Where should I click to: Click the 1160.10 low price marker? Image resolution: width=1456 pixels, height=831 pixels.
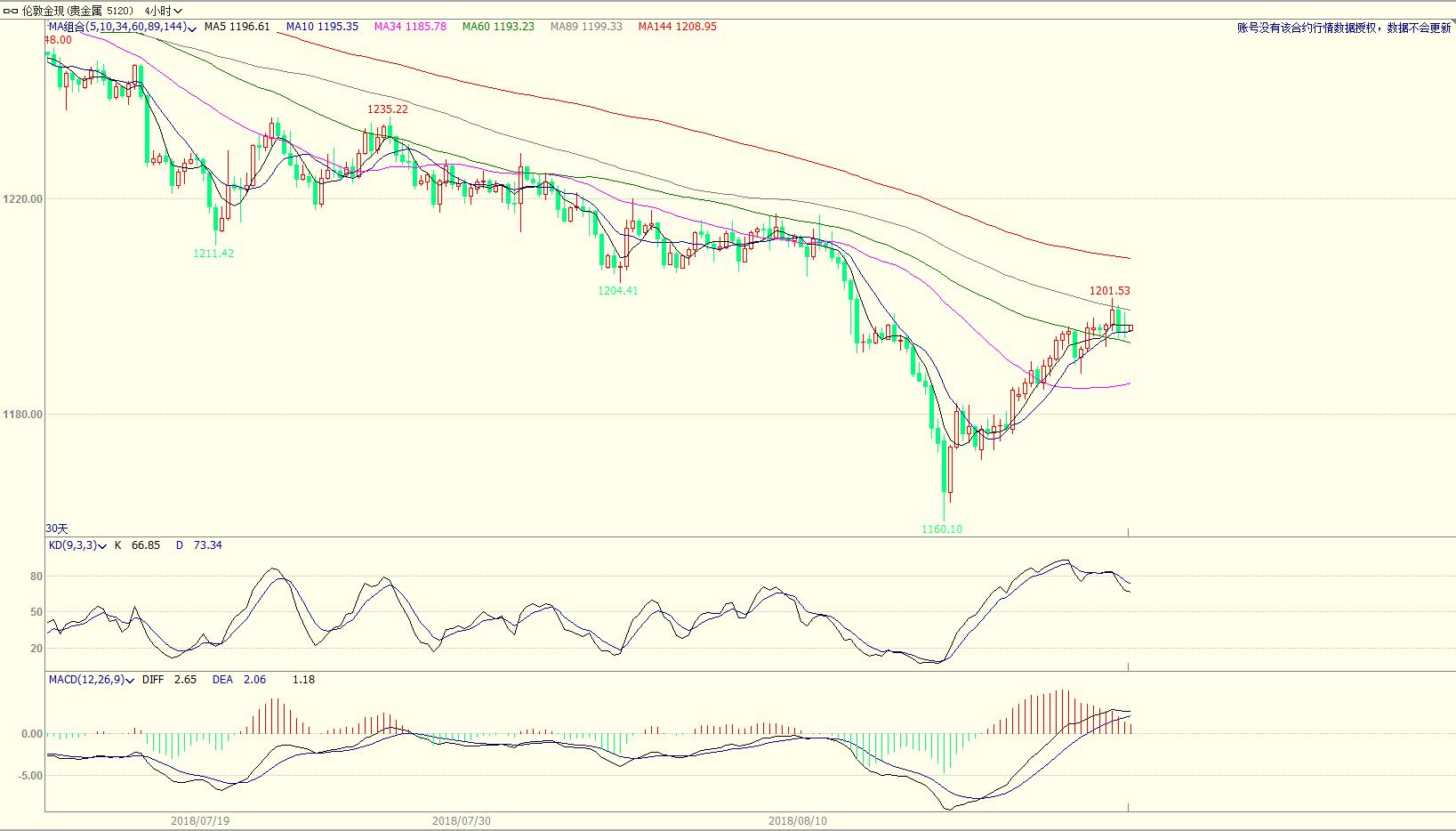(941, 529)
